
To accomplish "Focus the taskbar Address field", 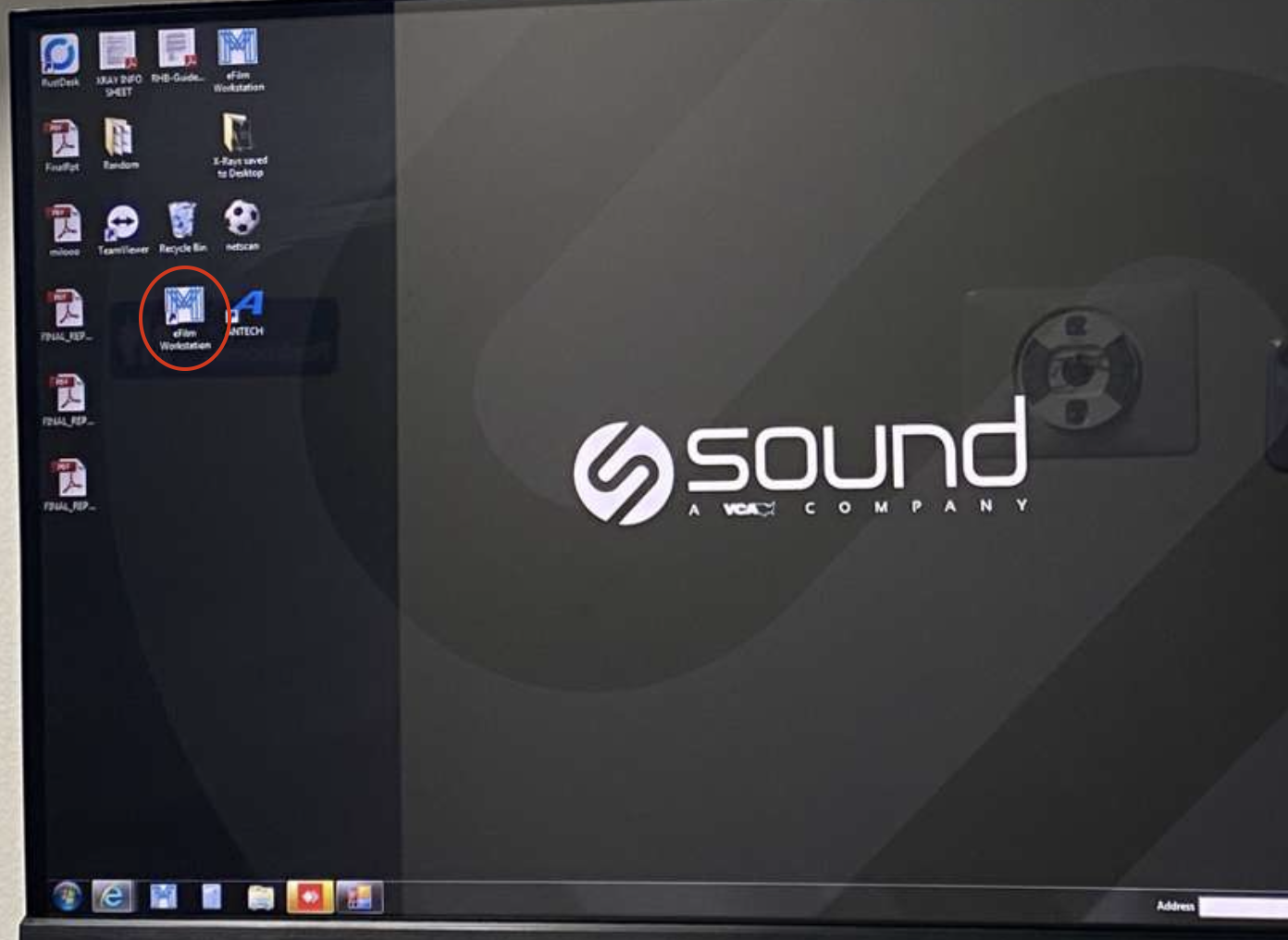I will click(1243, 907).
